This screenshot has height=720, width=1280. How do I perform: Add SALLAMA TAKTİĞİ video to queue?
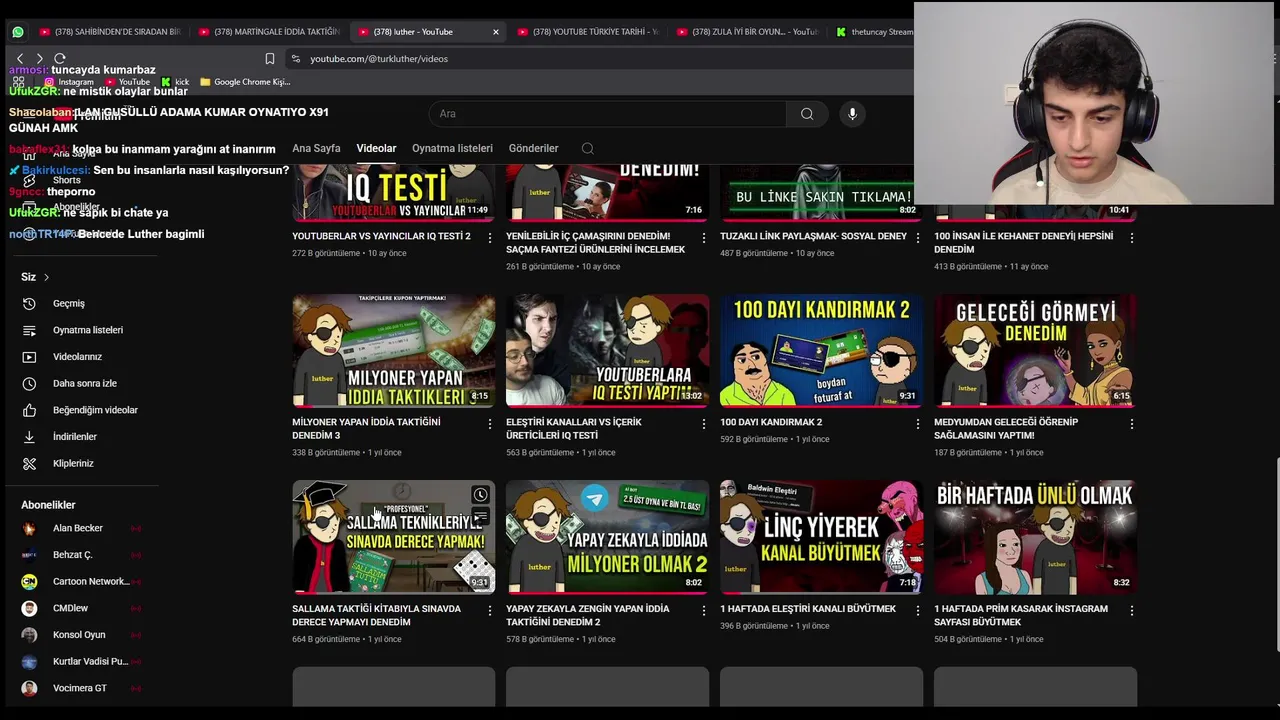point(480,517)
